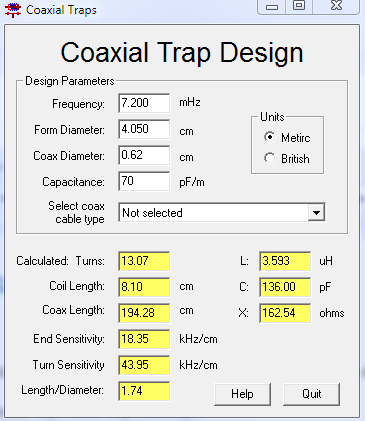The width and height of the screenshot is (365, 421).
Task: Click the 'Form Diameter:' label
Action: (69, 130)
